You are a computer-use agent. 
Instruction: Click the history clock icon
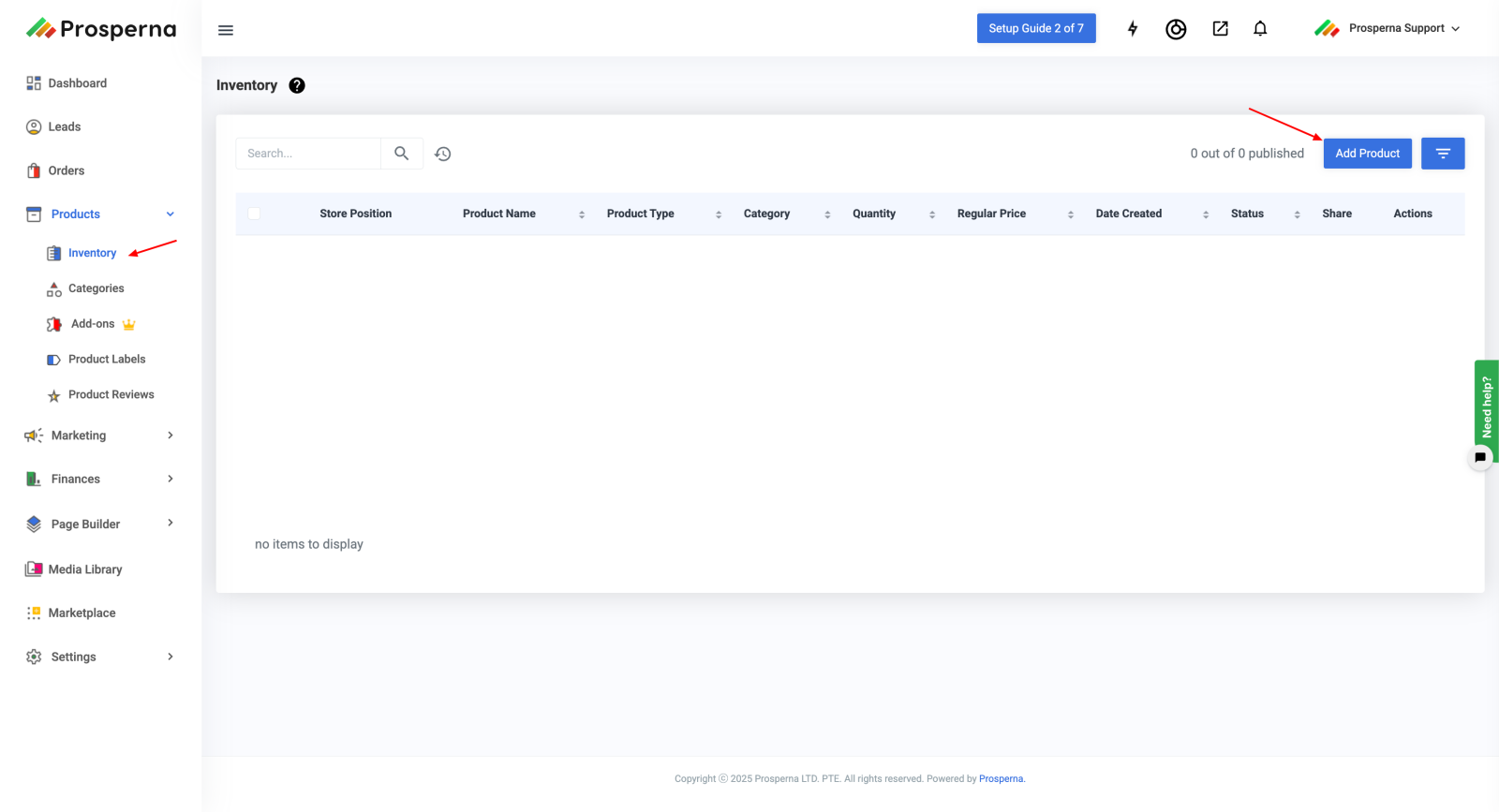click(443, 154)
